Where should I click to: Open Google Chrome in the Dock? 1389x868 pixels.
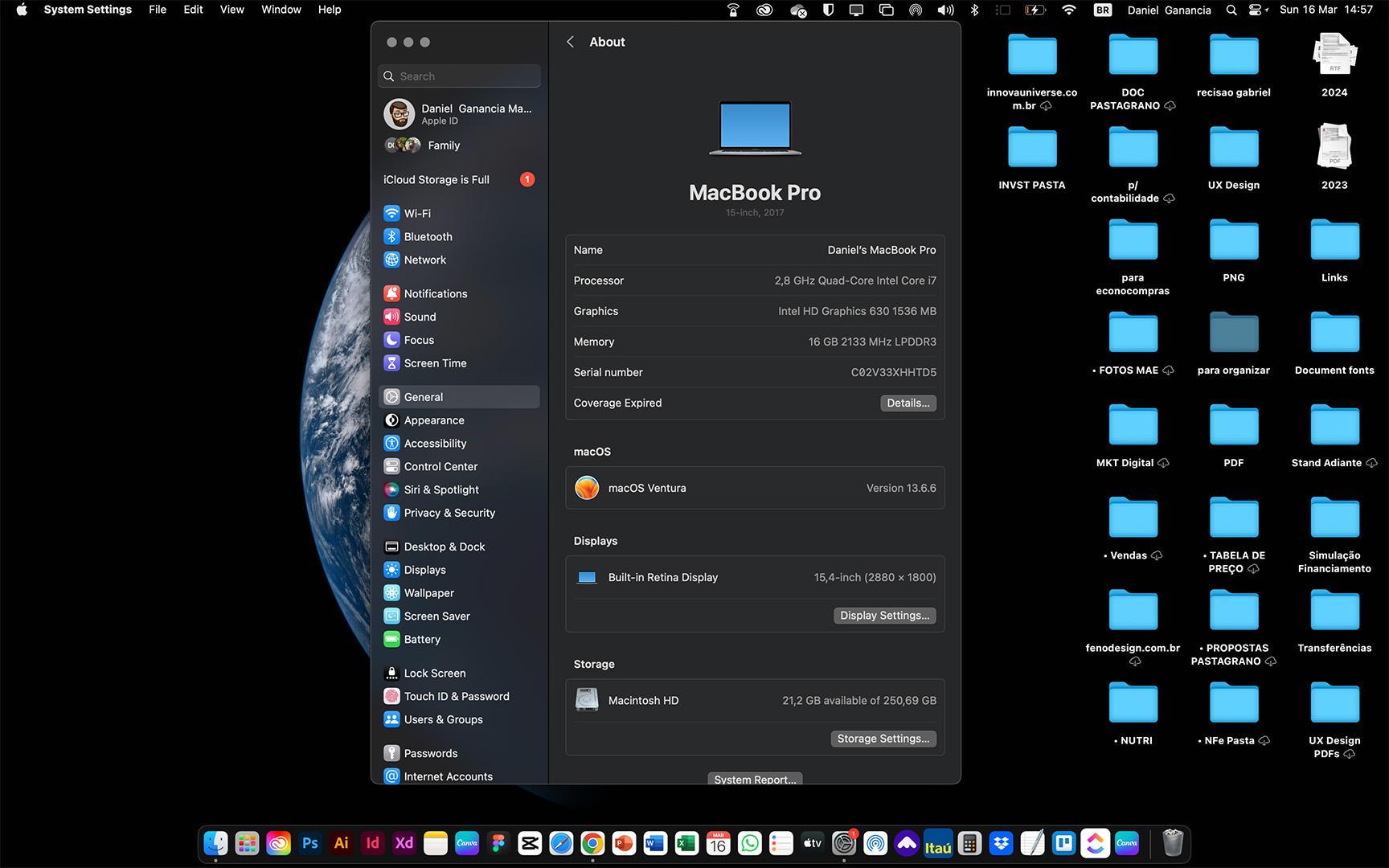(x=592, y=843)
